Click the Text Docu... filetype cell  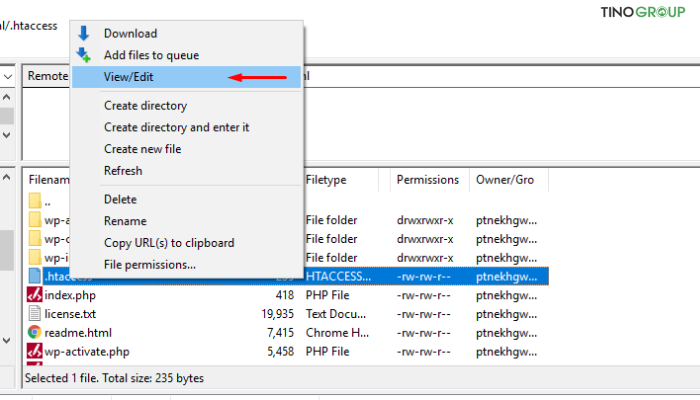336,314
